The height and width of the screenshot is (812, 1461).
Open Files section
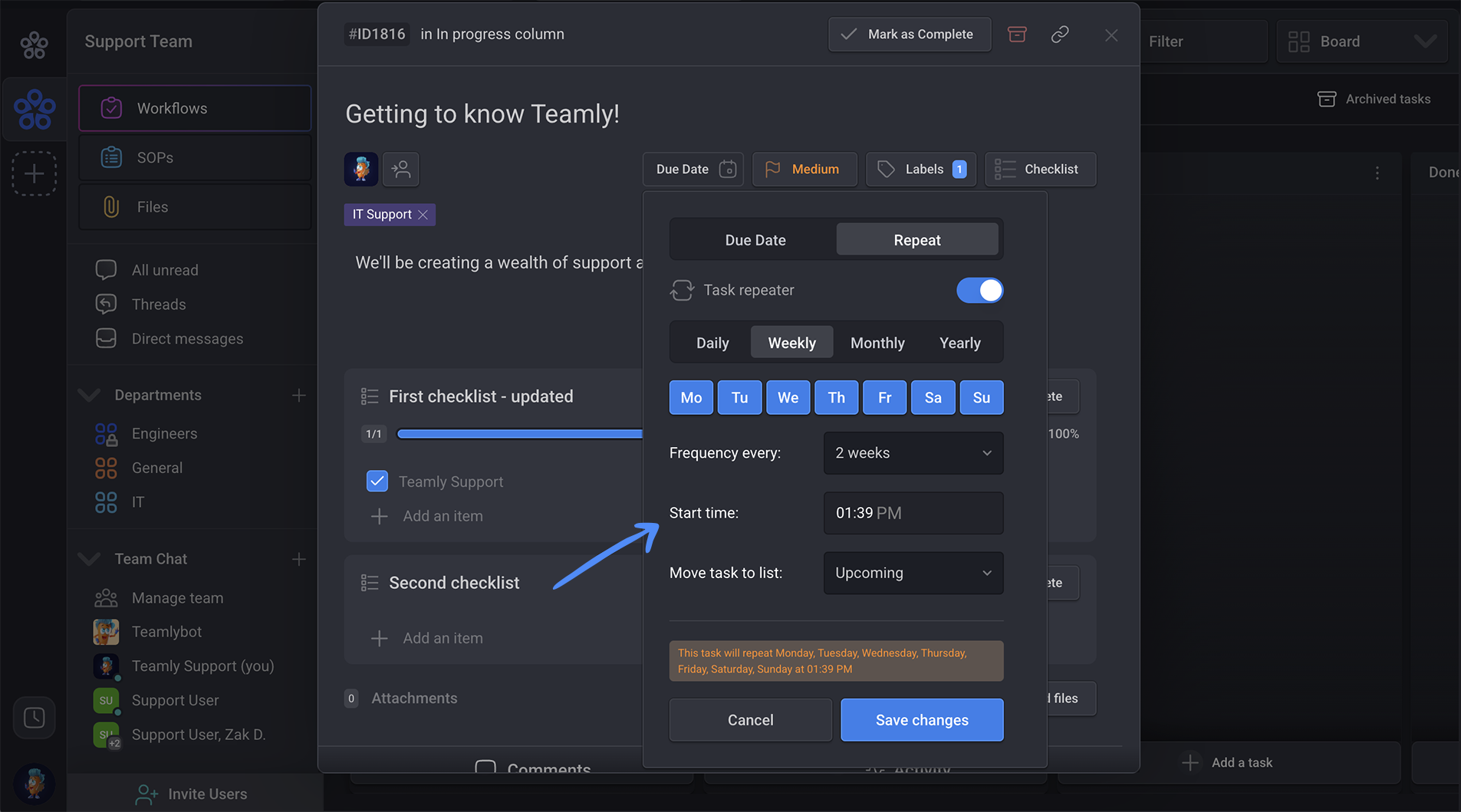click(x=195, y=207)
